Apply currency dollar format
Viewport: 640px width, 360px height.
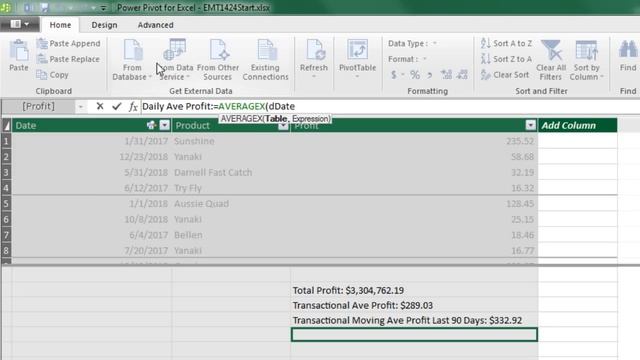[393, 75]
